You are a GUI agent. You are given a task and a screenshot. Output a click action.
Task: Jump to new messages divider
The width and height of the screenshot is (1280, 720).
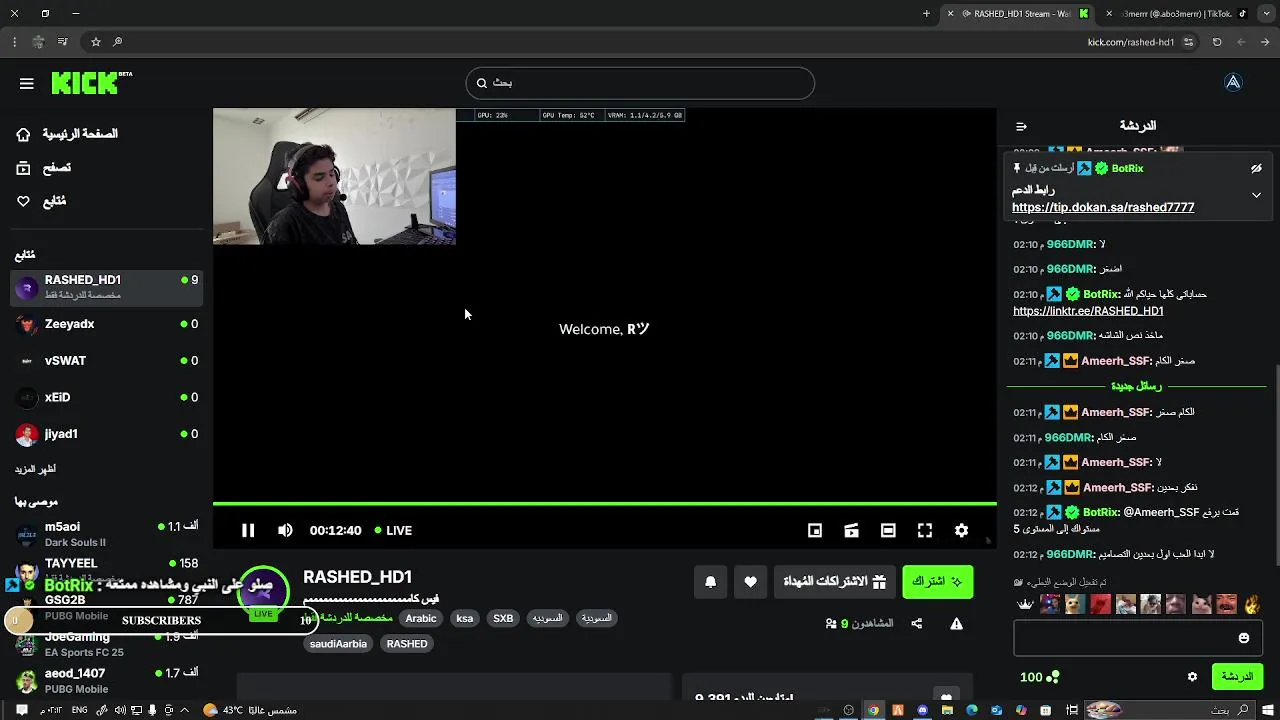tap(1136, 386)
